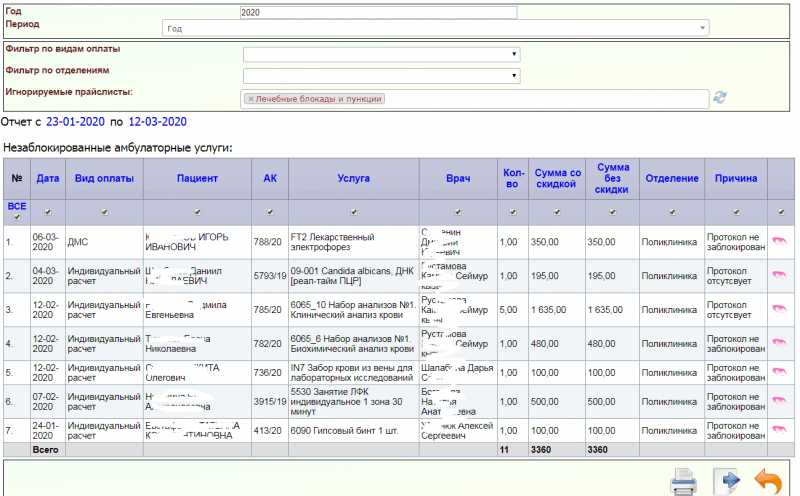This screenshot has height=496, width=800.
Task: Click the pink eraser icon in row 3
Action: click(778, 310)
